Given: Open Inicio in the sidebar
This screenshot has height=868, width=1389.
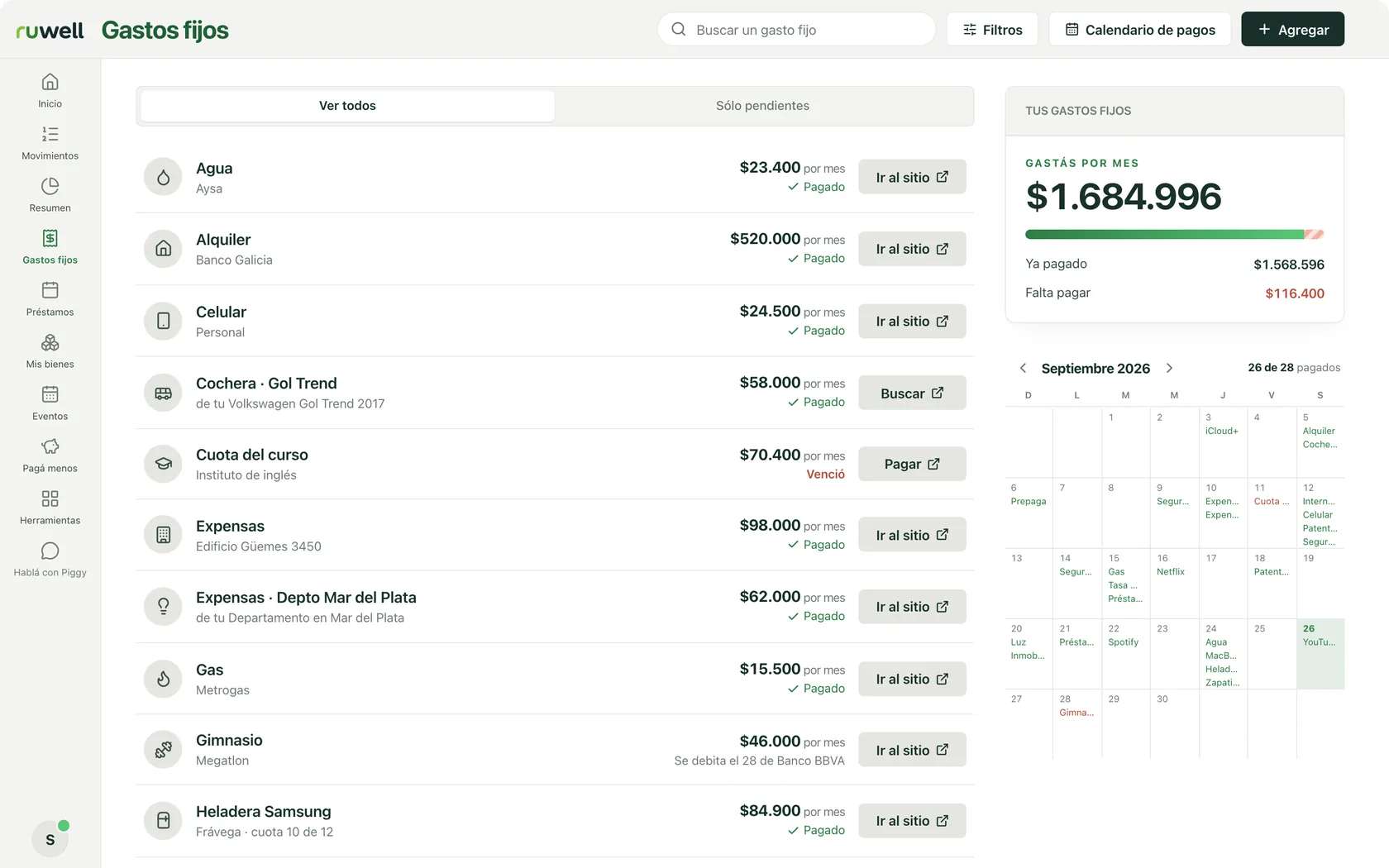Looking at the screenshot, I should (50, 90).
